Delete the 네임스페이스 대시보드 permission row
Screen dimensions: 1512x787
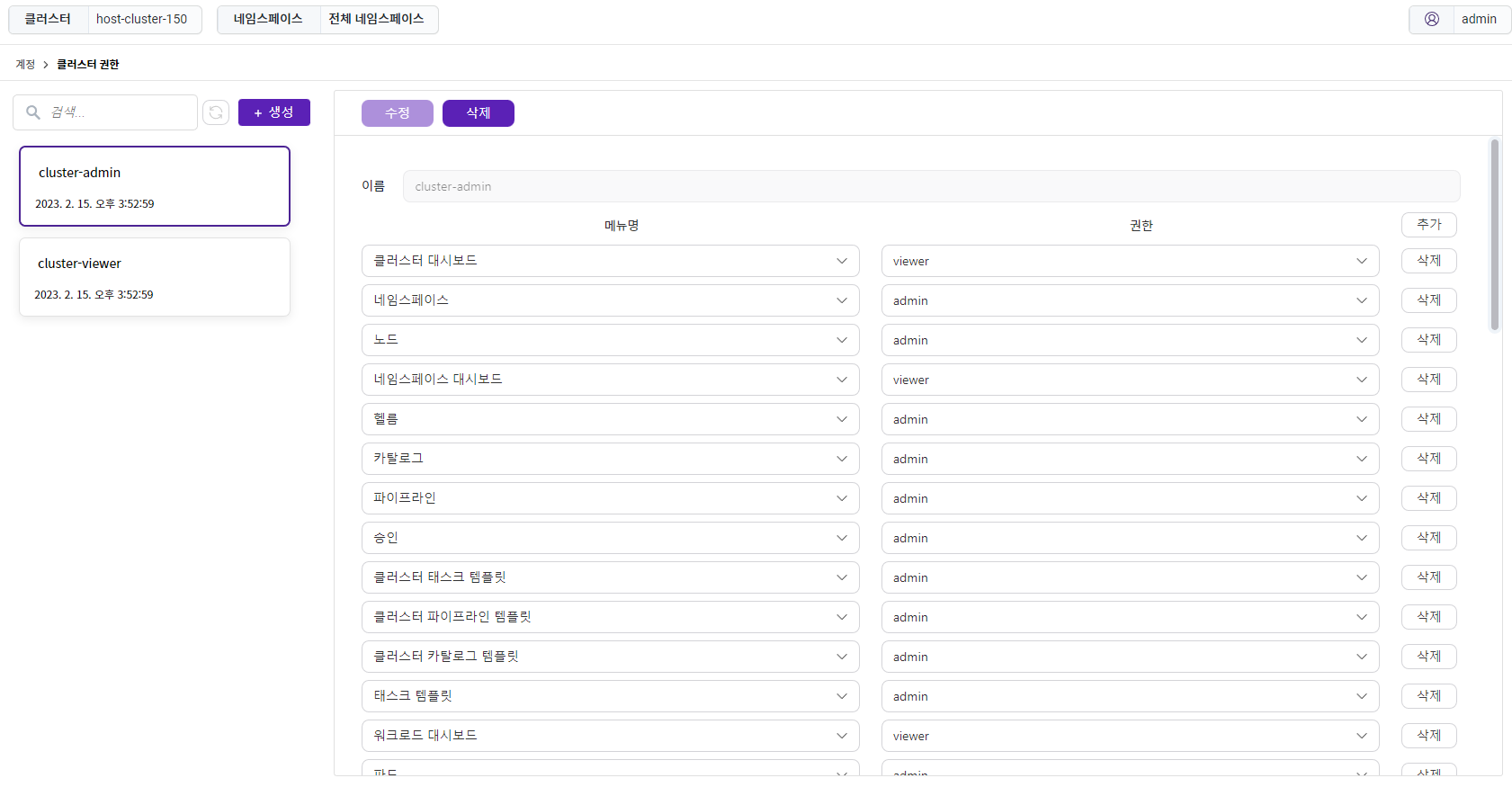tap(1429, 380)
